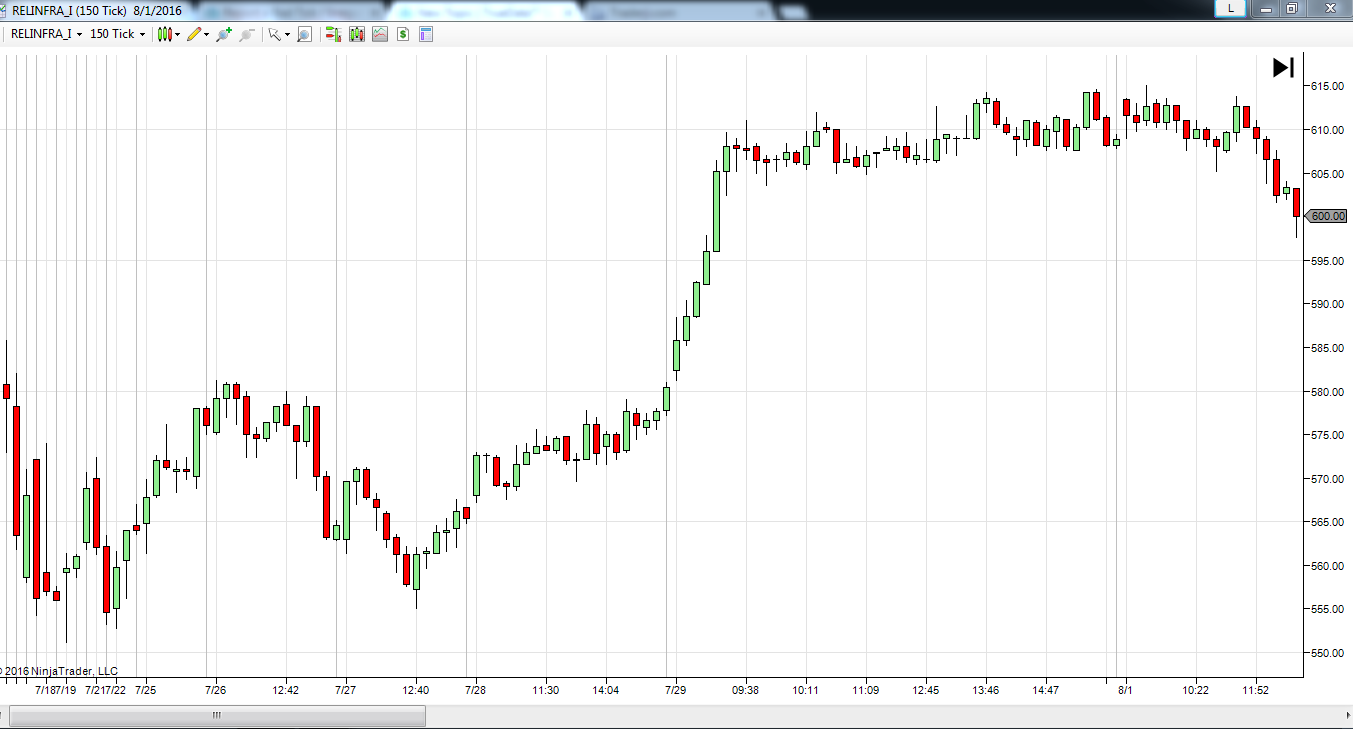Click the current price marker 600.00
This screenshot has height=729, width=1353.
coord(1327,216)
